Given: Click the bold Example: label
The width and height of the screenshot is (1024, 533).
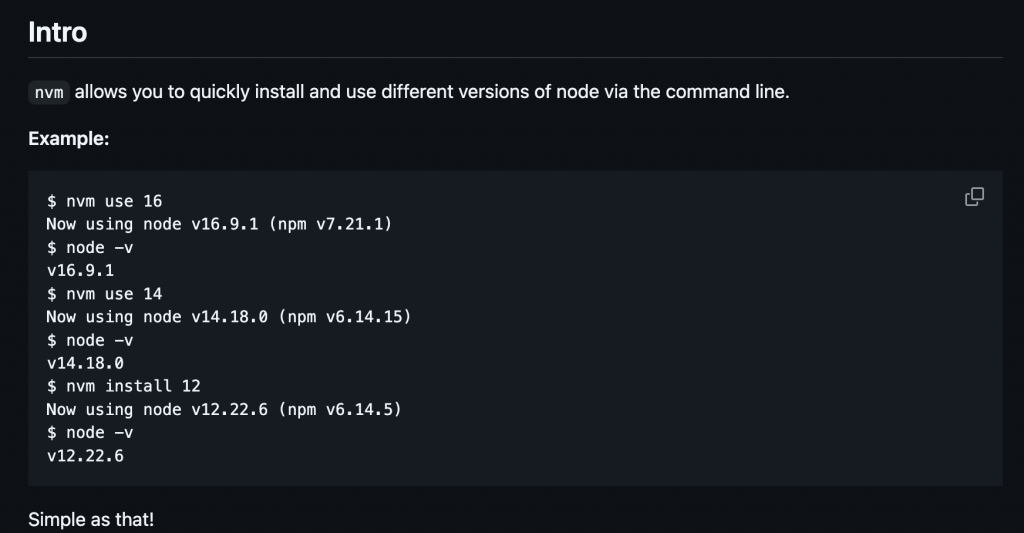Looking at the screenshot, I should click(x=68, y=139).
